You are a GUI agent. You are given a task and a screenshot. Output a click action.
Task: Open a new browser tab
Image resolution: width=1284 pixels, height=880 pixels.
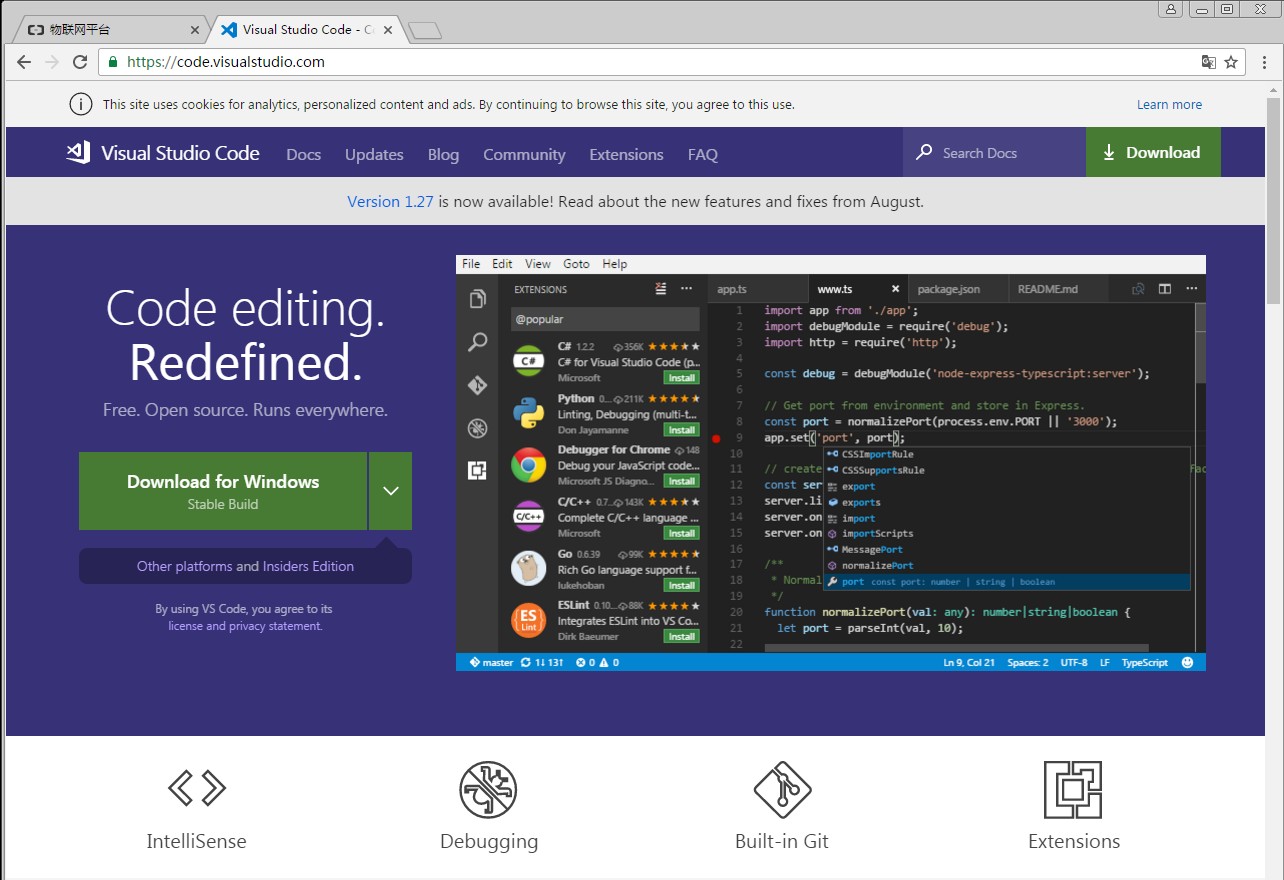point(425,31)
